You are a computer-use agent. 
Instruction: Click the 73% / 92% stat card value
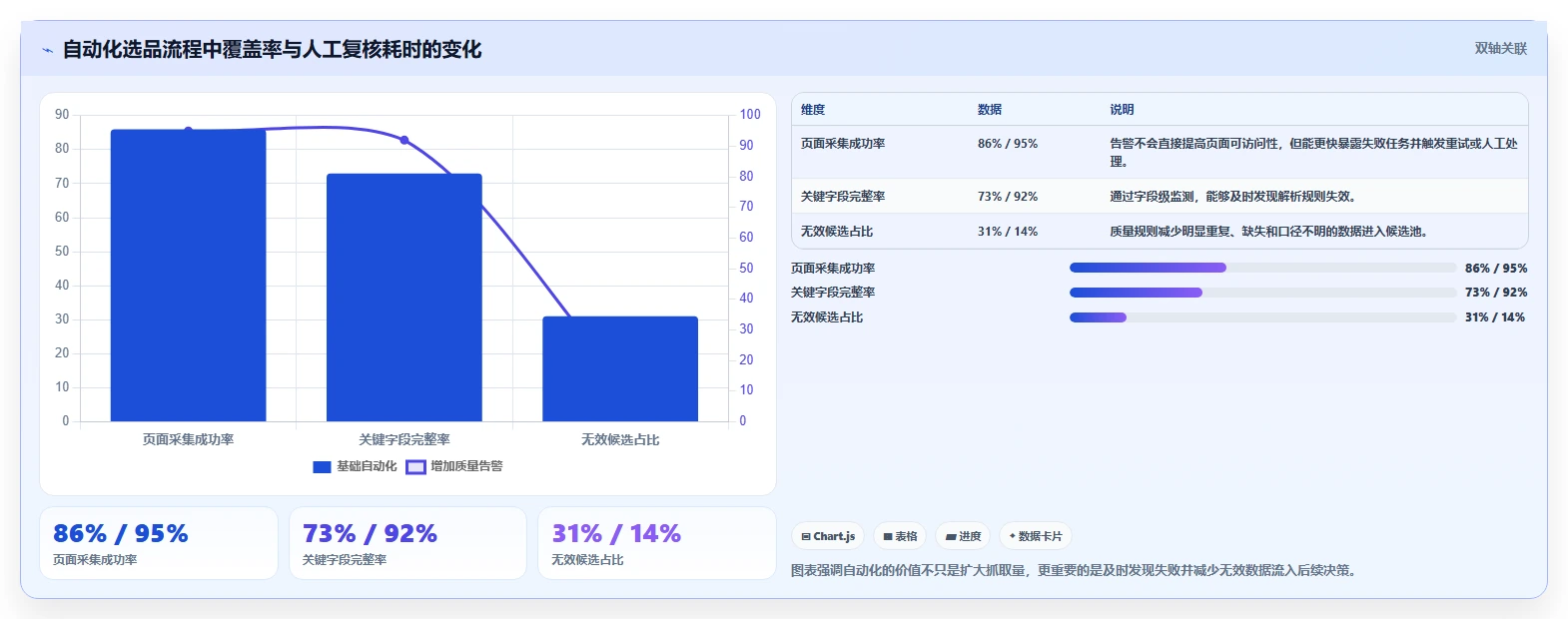pyautogui.click(x=370, y=533)
